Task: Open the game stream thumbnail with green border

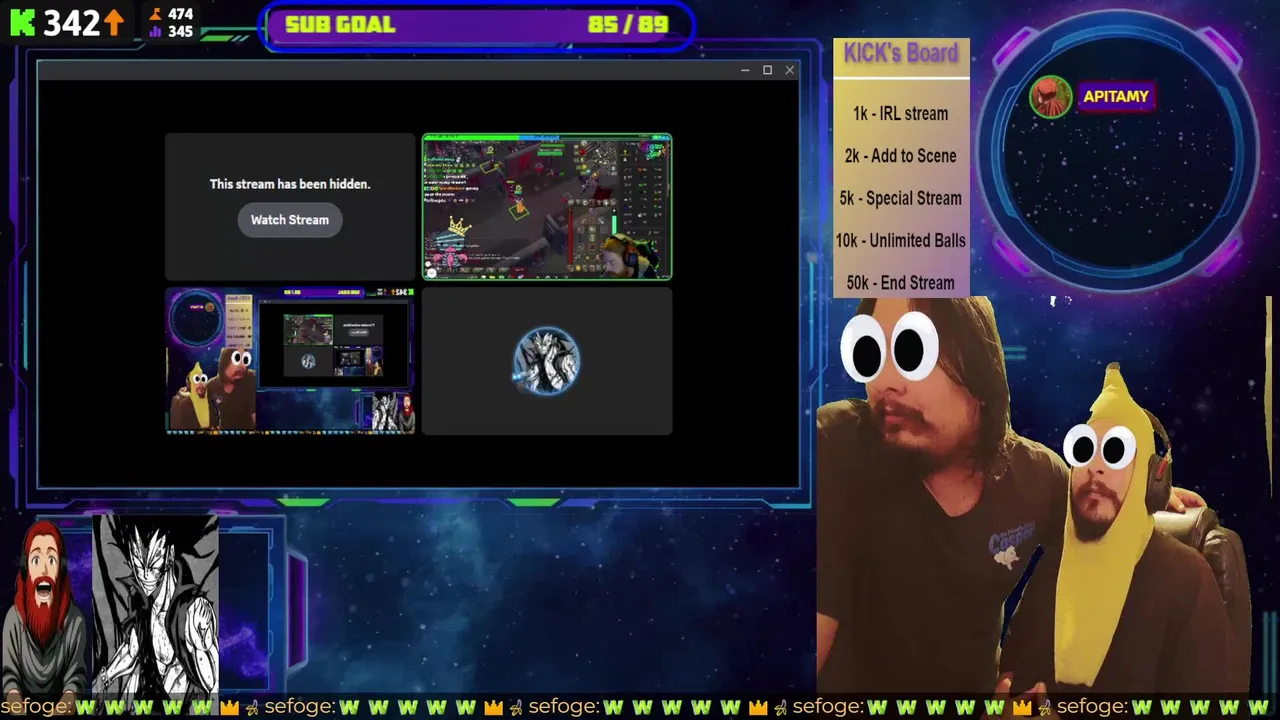Action: tap(547, 207)
